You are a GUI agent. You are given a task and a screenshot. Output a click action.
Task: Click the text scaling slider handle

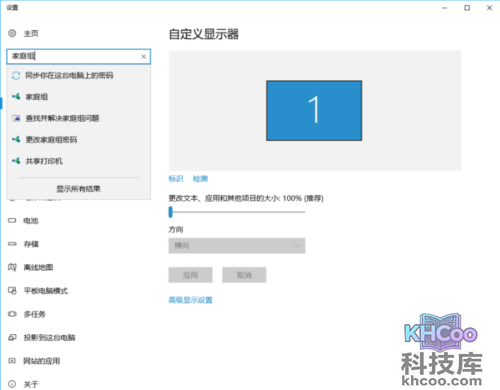click(171, 212)
